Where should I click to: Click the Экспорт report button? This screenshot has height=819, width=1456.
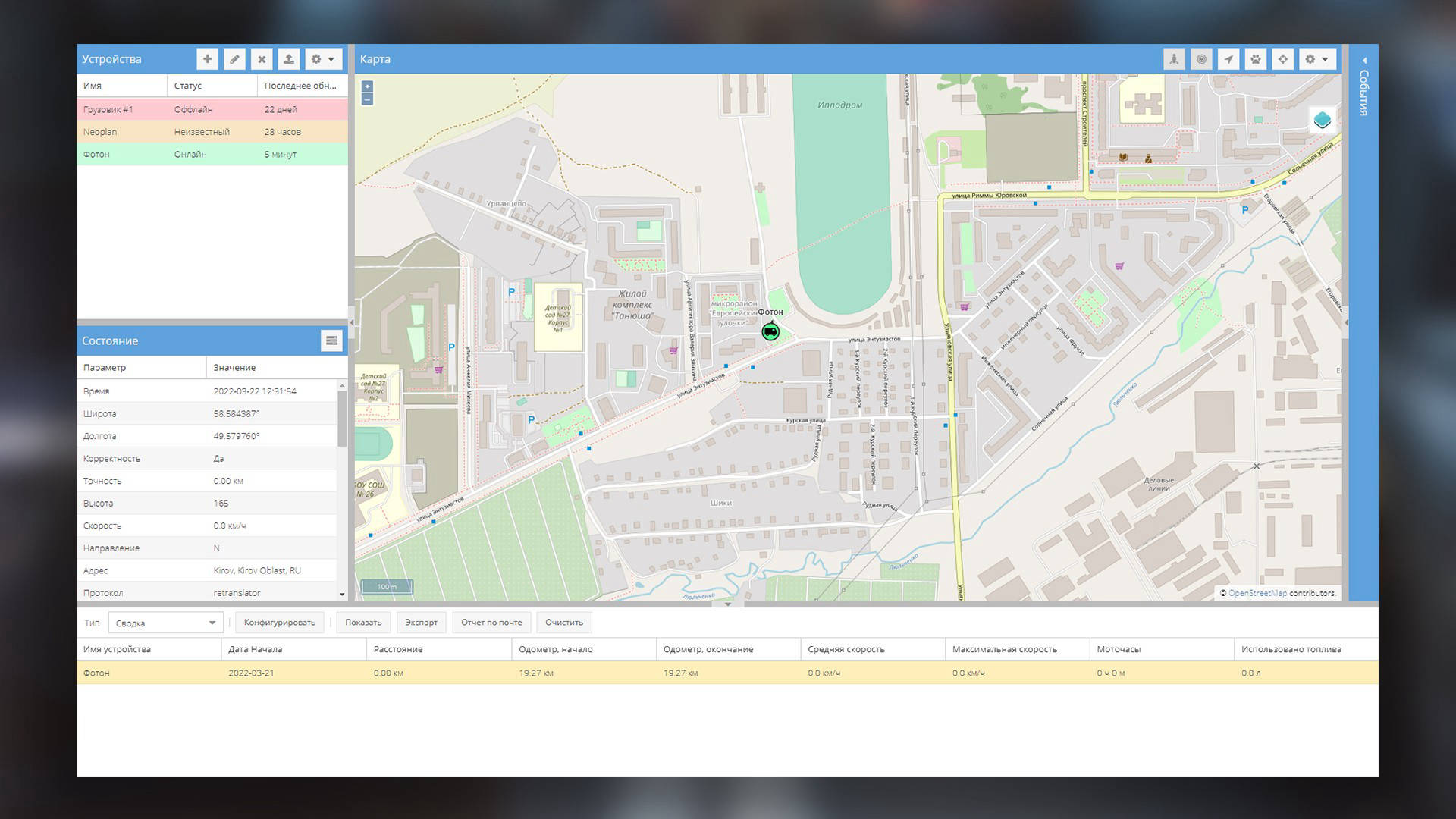click(x=421, y=623)
